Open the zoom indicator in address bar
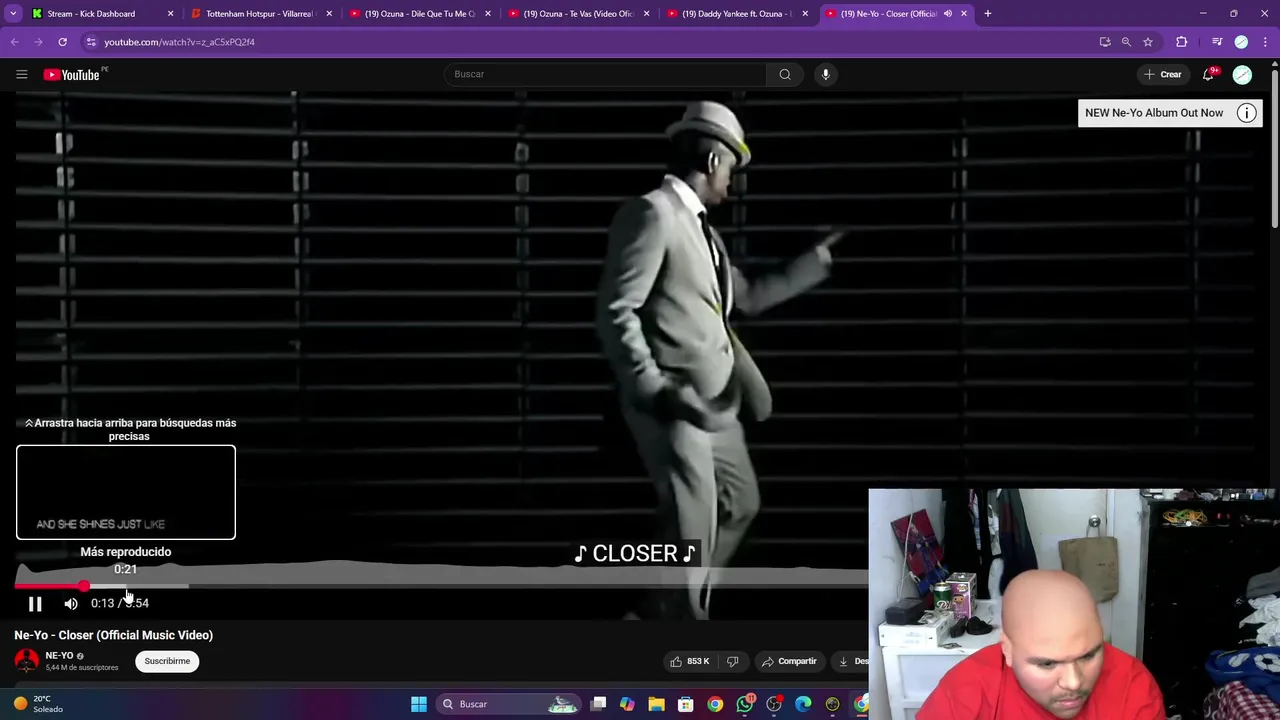 pos(1126,42)
